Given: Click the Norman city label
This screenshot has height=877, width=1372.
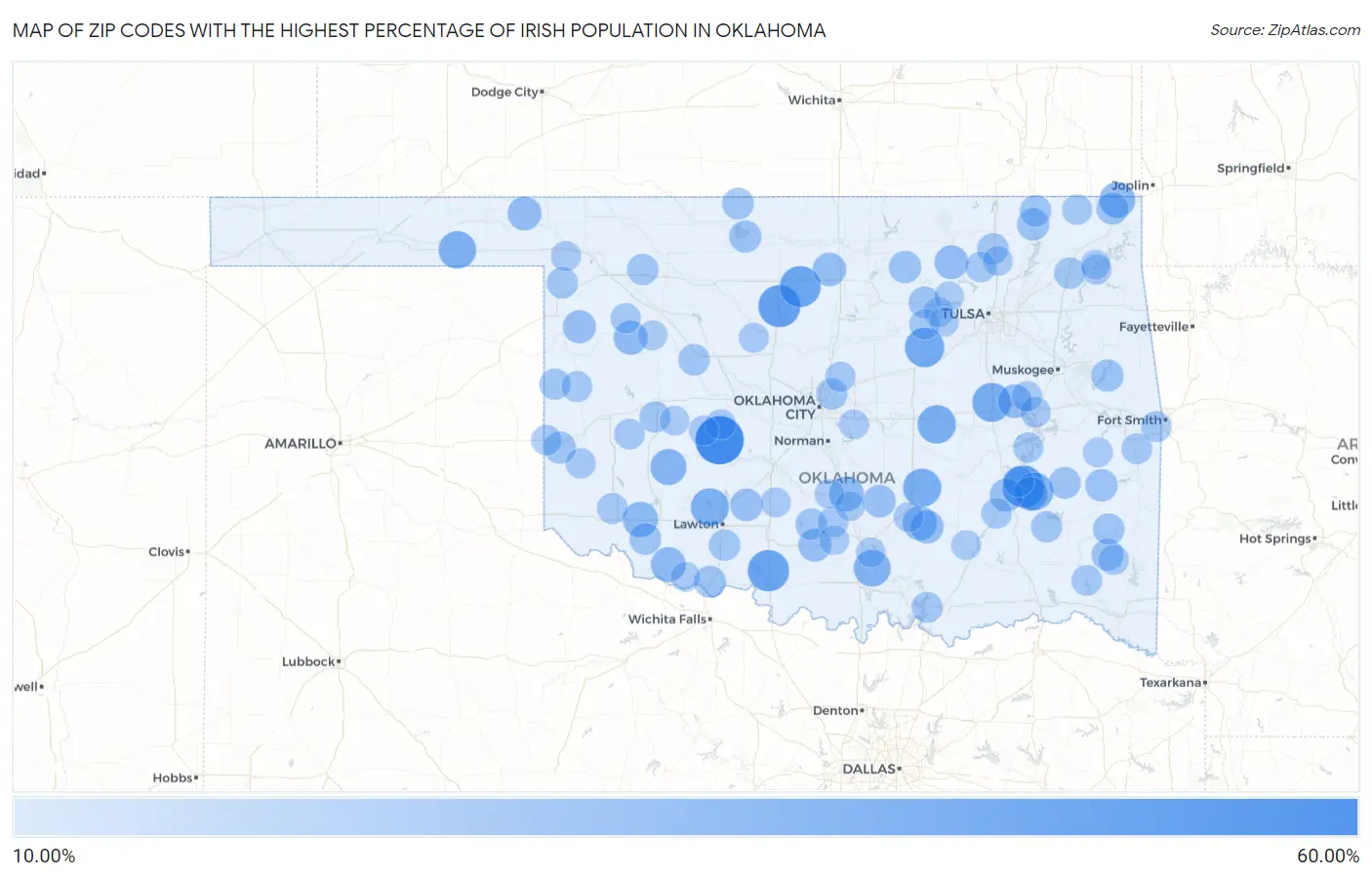Looking at the screenshot, I should coord(799,440).
